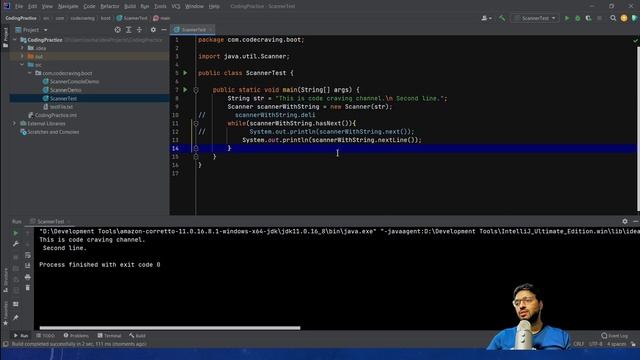
Task: Open the Build menu
Action: (130, 6)
